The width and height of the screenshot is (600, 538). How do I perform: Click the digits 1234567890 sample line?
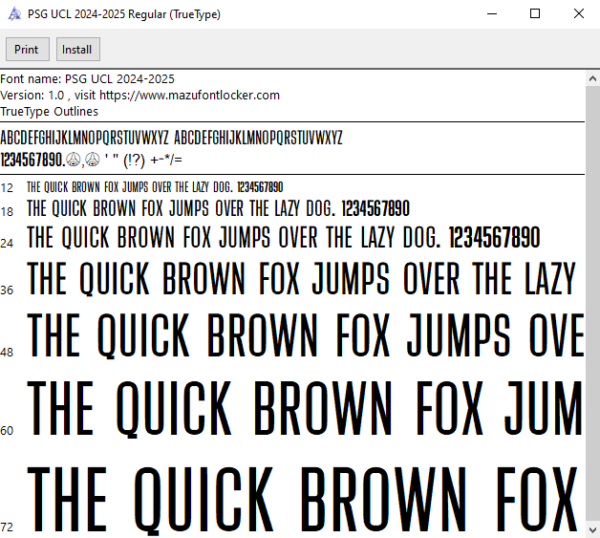pos(91,160)
